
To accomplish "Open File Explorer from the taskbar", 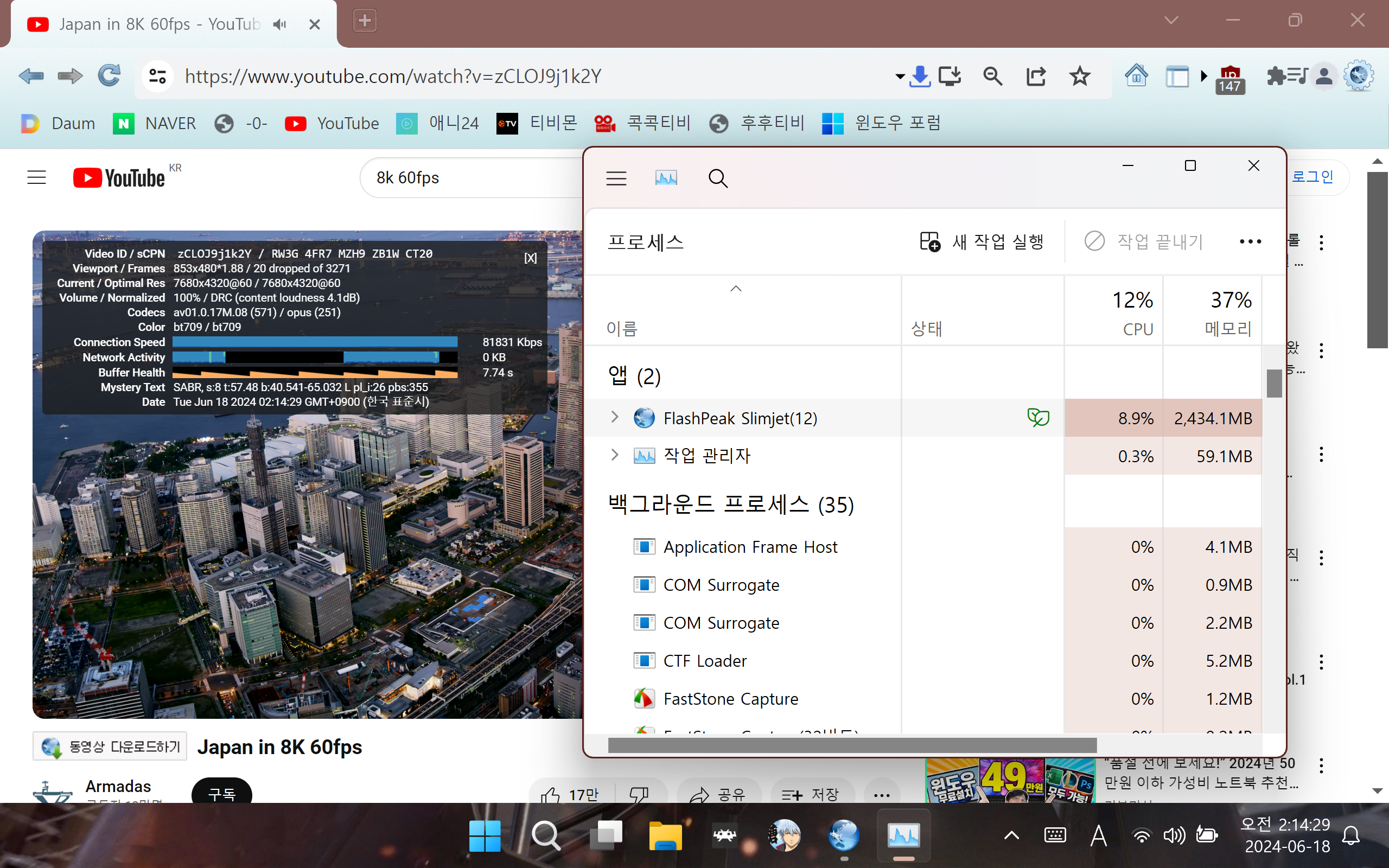I will (x=665, y=836).
